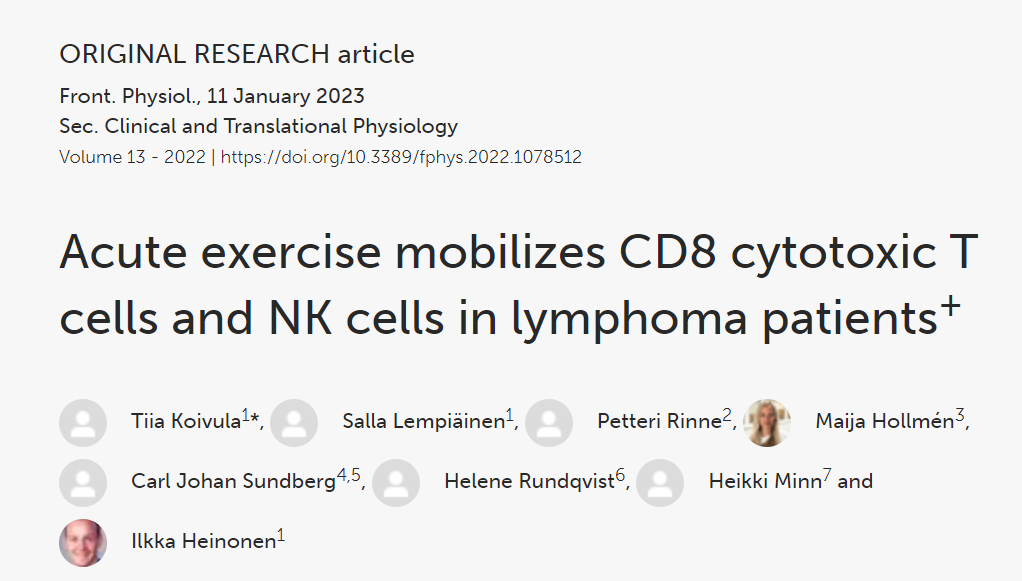Click Helene Rundqvist's placeholder avatar icon
Screen dimensions: 1022x581
tap(396, 482)
